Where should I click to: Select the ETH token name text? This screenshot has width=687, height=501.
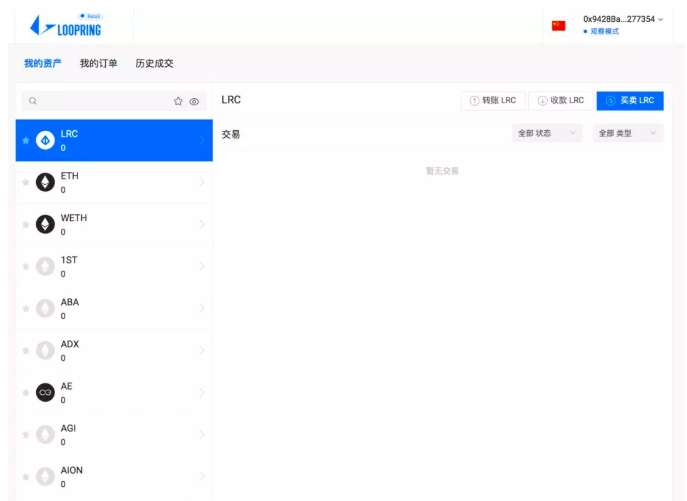(70, 176)
